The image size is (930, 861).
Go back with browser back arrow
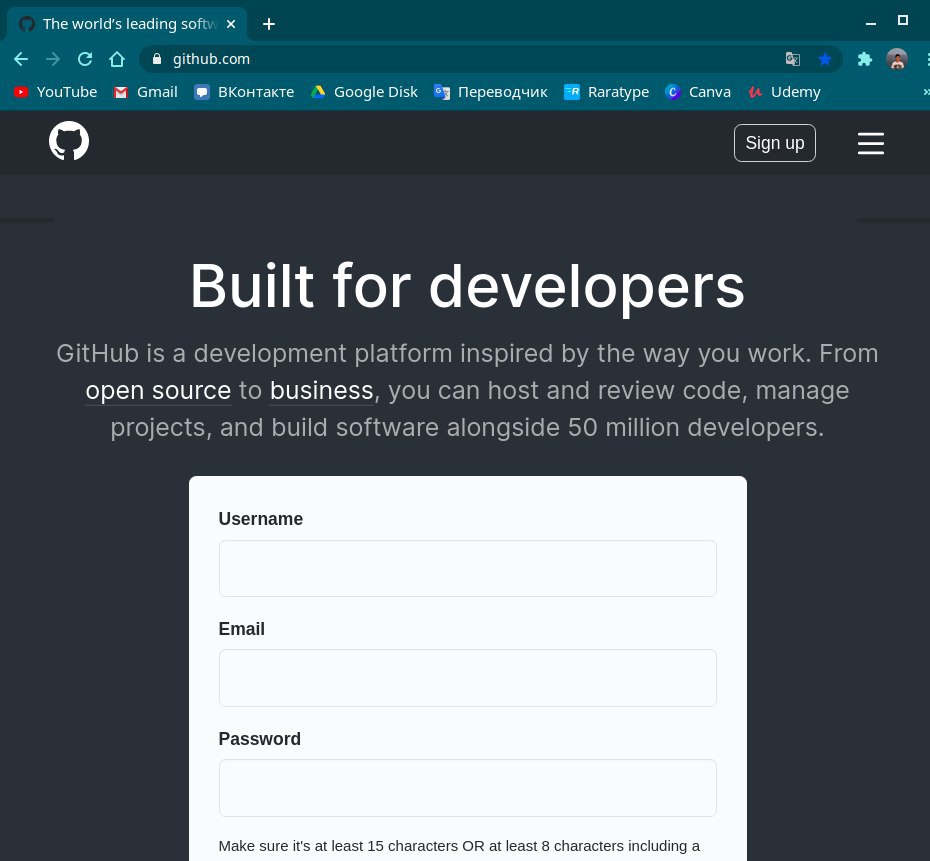click(21, 59)
